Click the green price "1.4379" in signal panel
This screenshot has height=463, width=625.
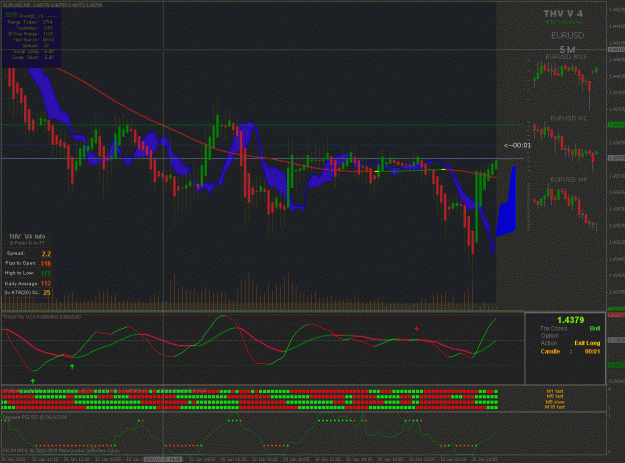click(x=570, y=320)
